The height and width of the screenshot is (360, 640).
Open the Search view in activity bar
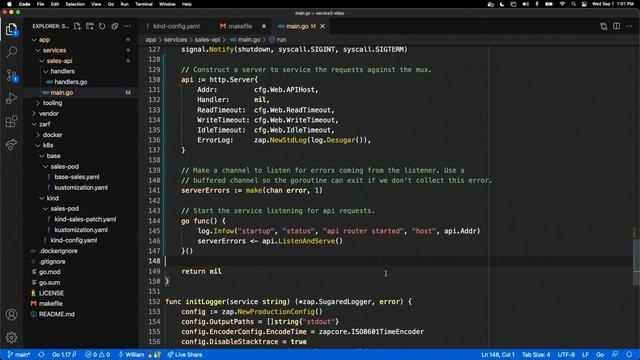[x=11, y=51]
